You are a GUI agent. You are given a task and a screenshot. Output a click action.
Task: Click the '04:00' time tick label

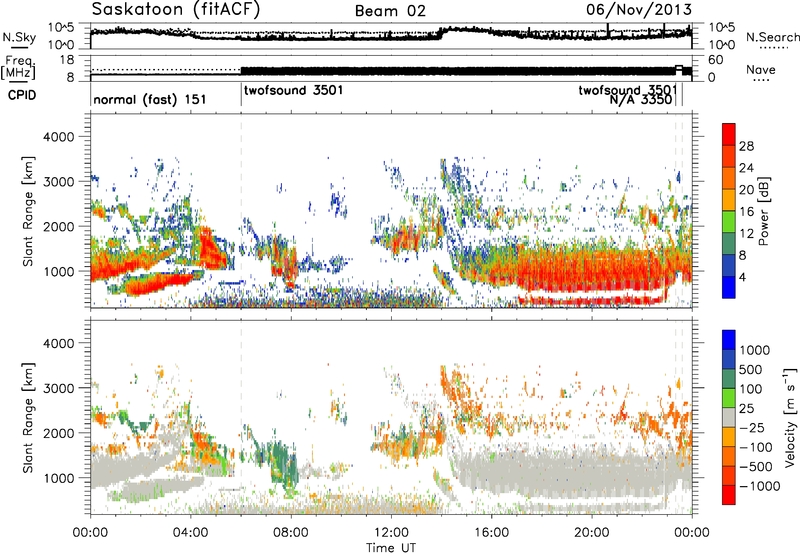coord(190,533)
